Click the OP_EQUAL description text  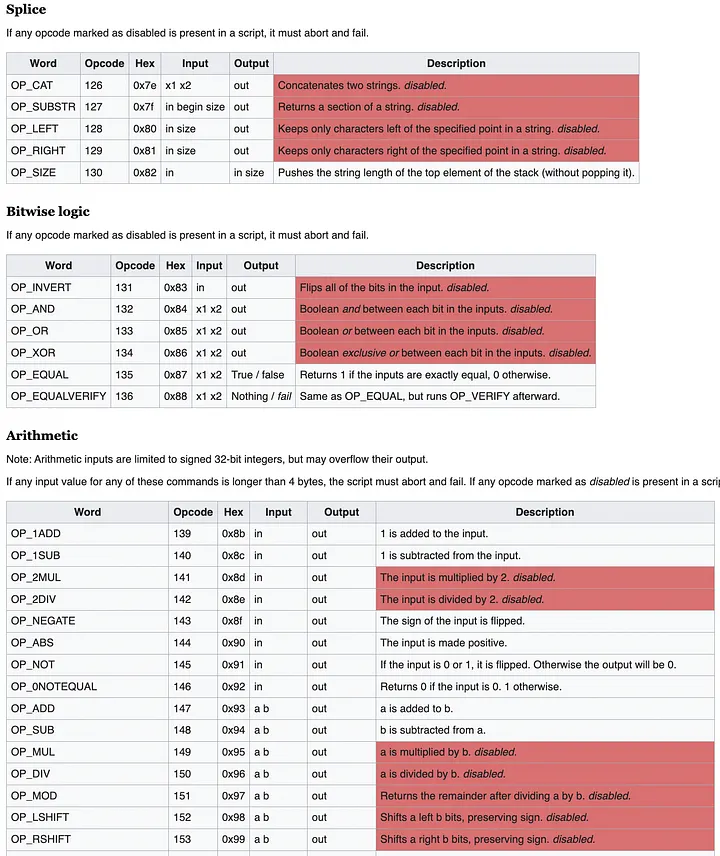pos(424,375)
